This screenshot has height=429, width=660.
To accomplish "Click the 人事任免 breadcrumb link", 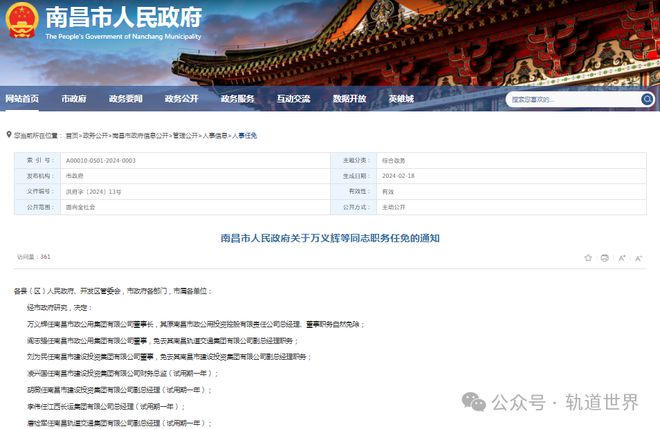I will point(244,136).
